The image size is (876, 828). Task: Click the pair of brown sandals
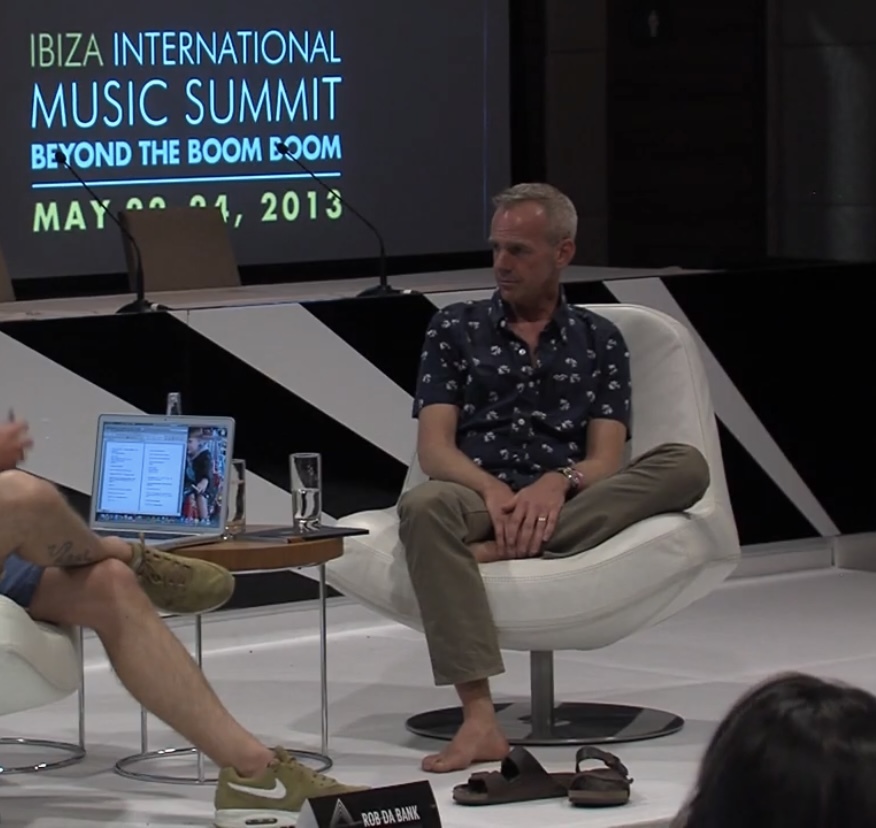click(x=542, y=776)
